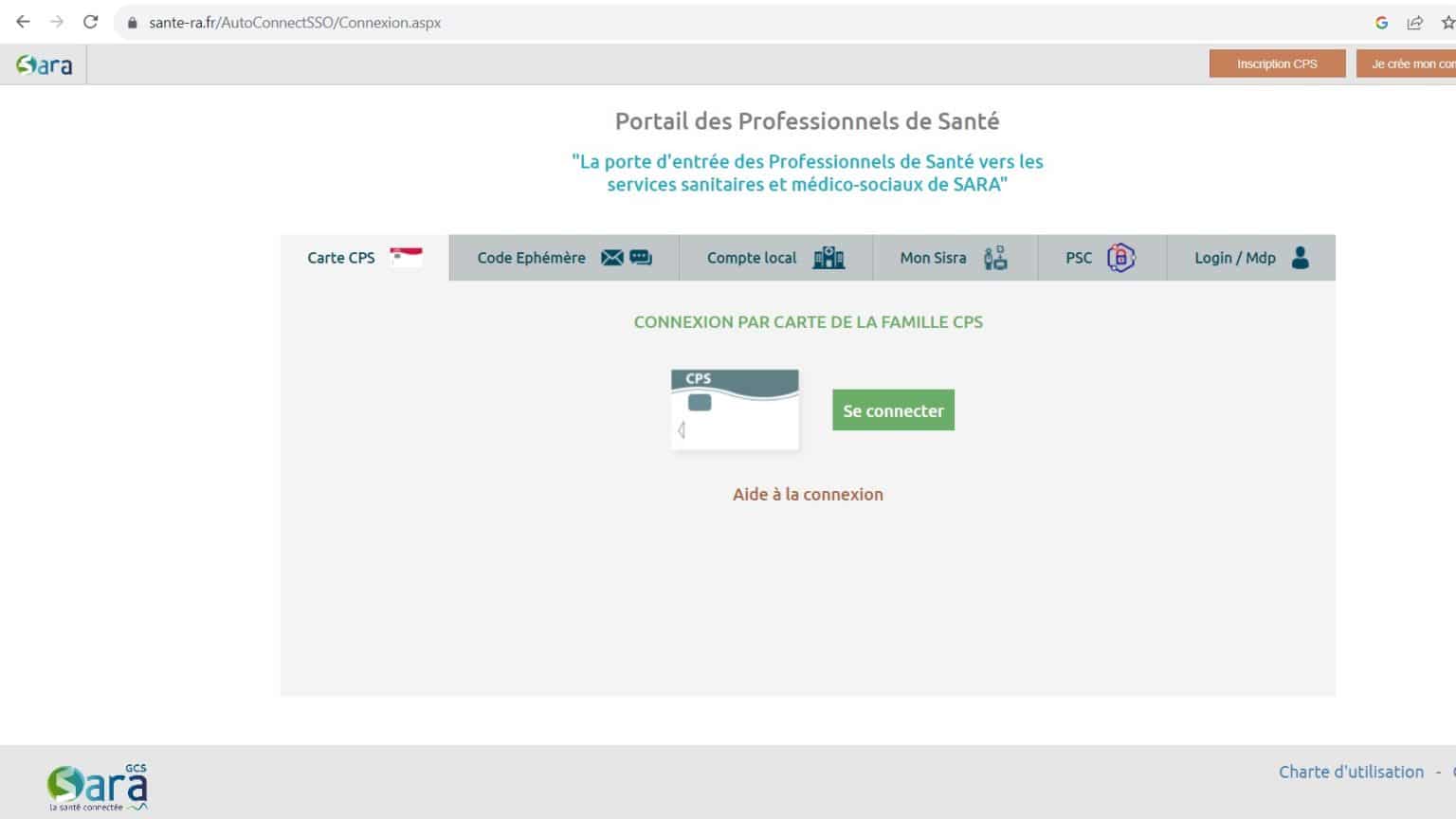Viewport: 1456px width, 819px height.
Task: Open the Aide à la connexion link
Action: 808,494
